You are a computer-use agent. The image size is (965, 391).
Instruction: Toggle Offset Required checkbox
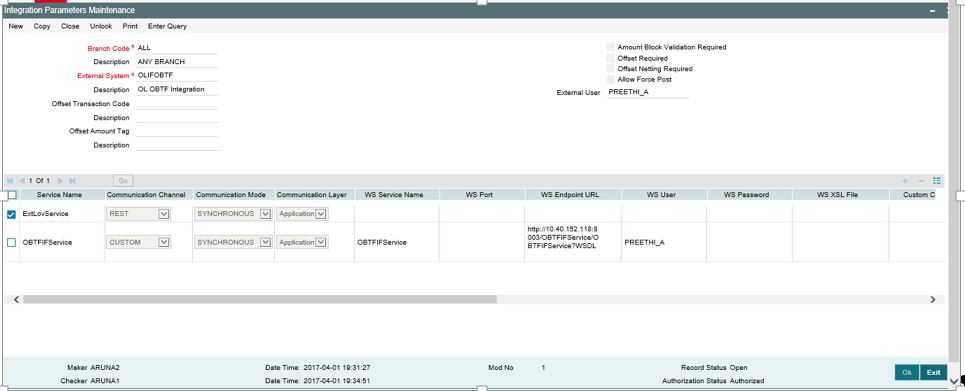(x=610, y=58)
